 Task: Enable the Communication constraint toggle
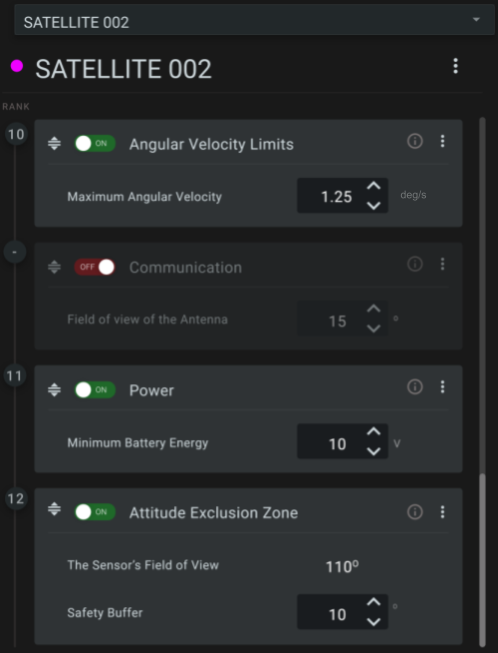95,267
